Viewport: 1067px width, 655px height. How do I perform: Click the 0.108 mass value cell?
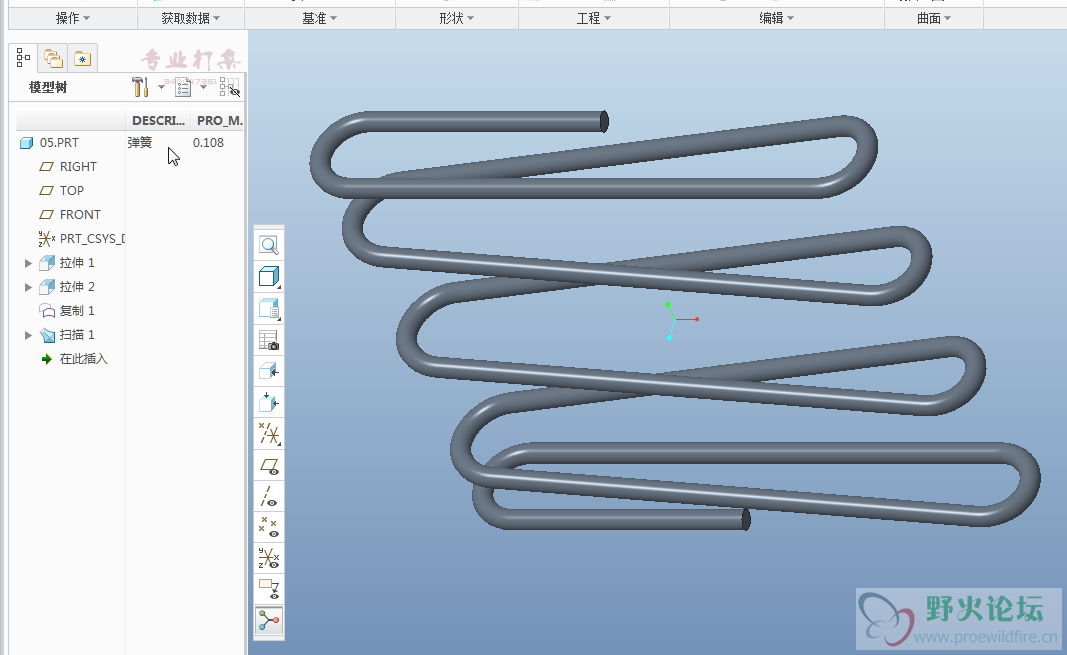pyautogui.click(x=208, y=143)
